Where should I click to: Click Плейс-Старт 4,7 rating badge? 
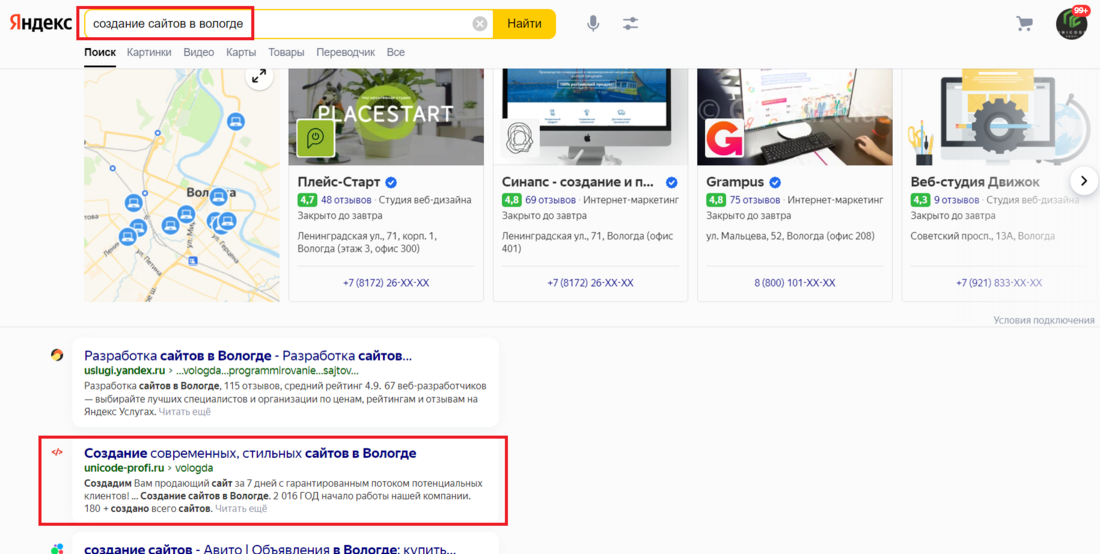tap(307, 201)
